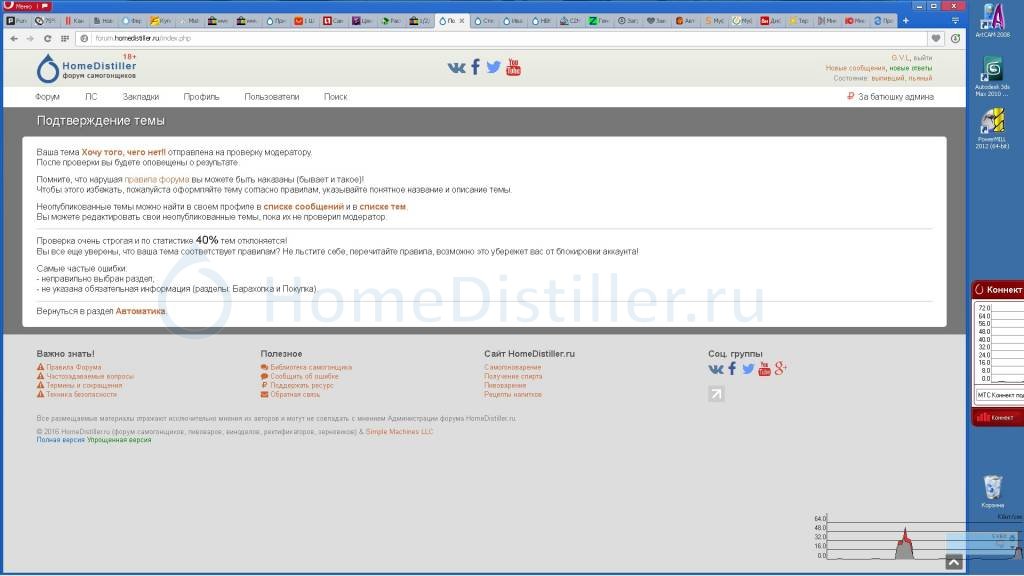Open the ArtCAM 2008 desktop icon
The width and height of the screenshot is (1024, 576).
point(992,20)
